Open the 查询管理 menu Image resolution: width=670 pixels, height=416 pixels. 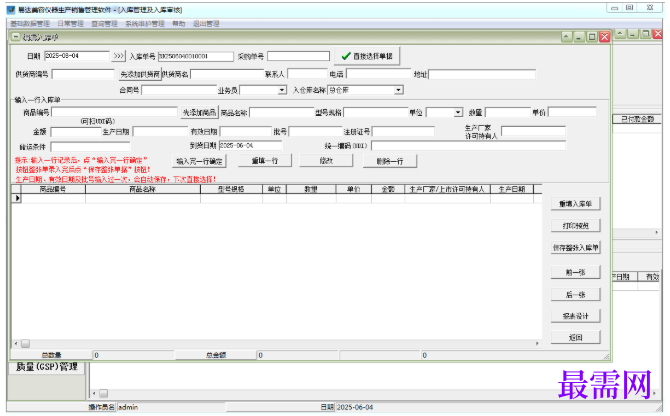tap(104, 23)
